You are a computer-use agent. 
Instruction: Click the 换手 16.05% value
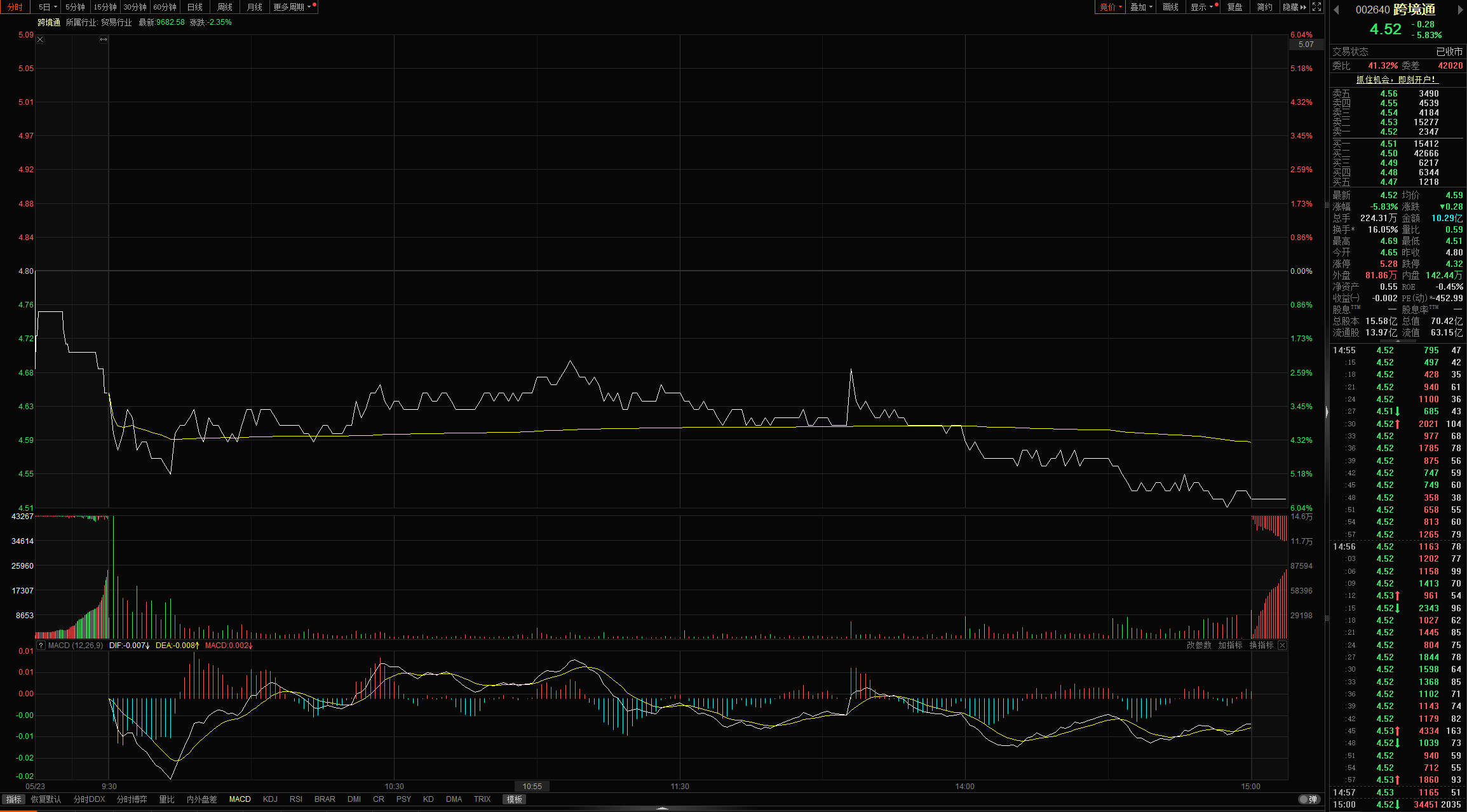(1382, 229)
